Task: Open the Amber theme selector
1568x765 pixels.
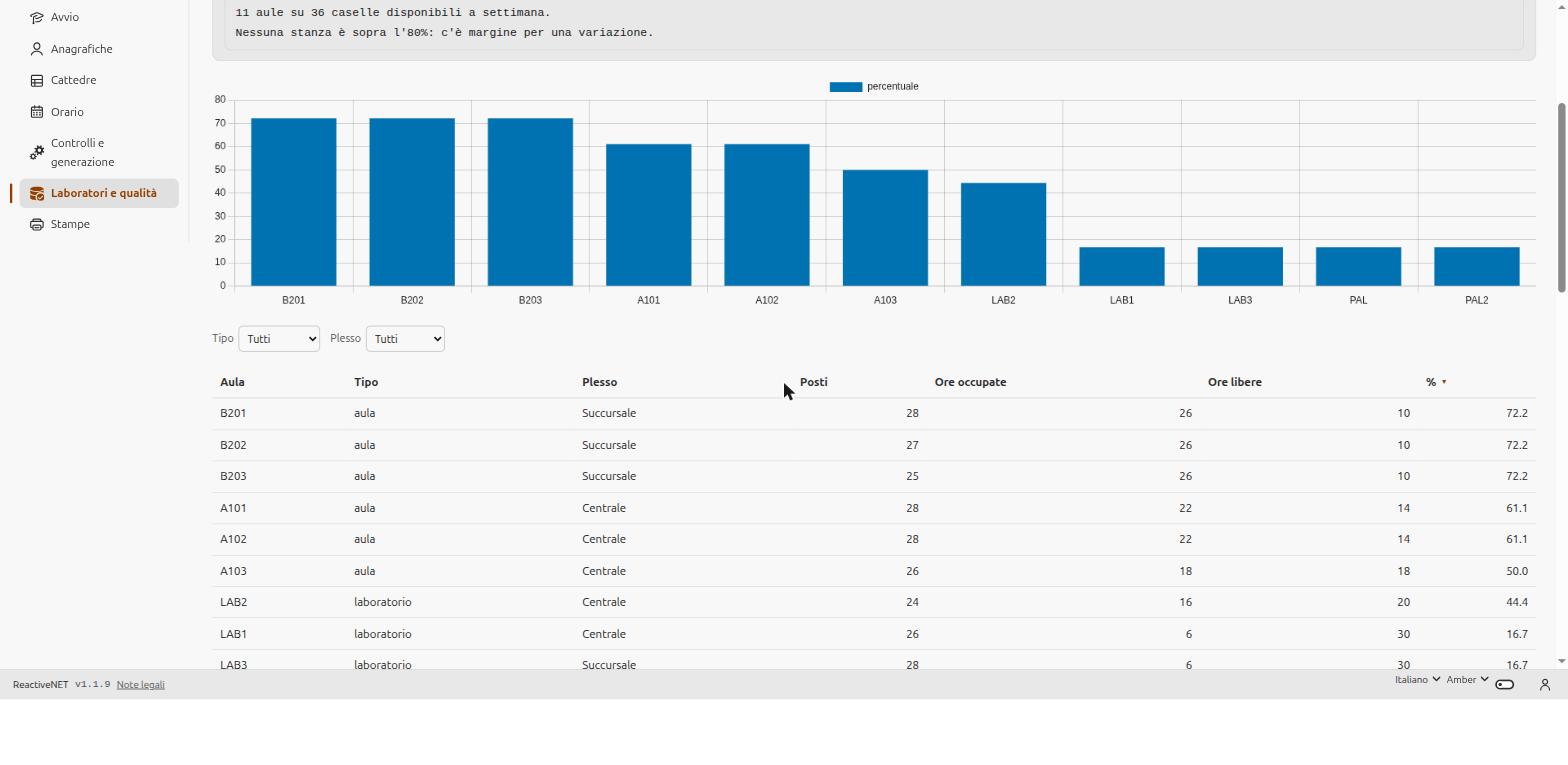Action: coord(1468,680)
